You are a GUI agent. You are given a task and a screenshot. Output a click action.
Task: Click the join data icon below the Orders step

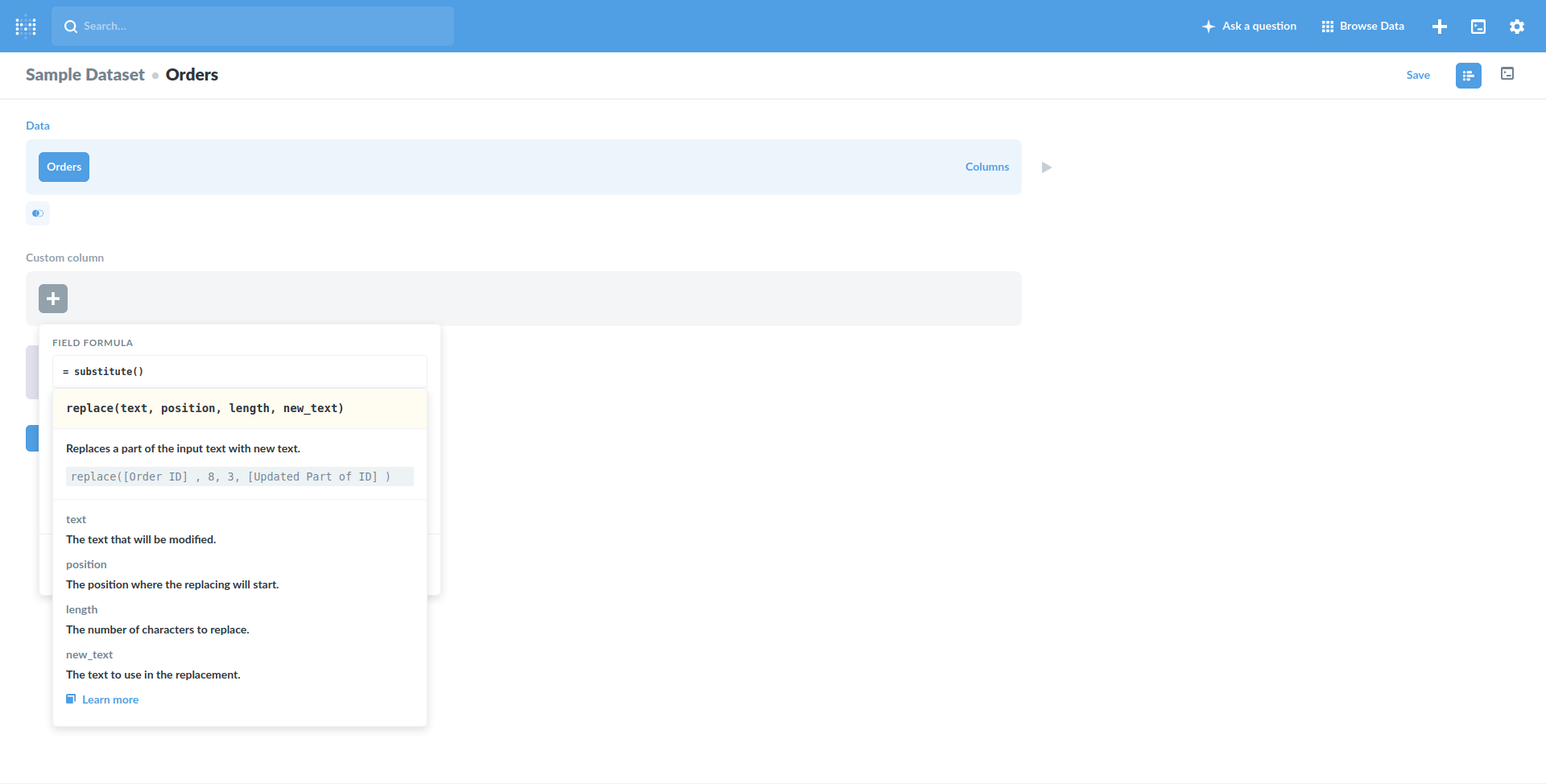pyautogui.click(x=38, y=213)
